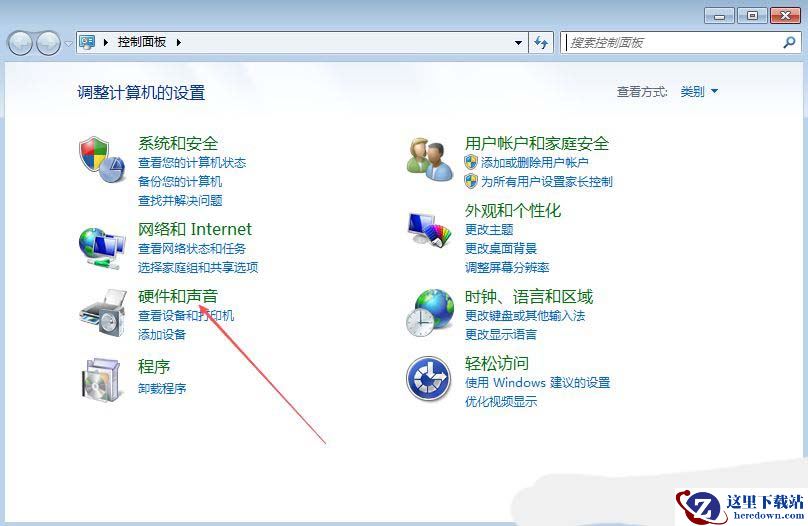Expand the 类别 view-by dropdown
This screenshot has width=808, height=526.
[699, 92]
